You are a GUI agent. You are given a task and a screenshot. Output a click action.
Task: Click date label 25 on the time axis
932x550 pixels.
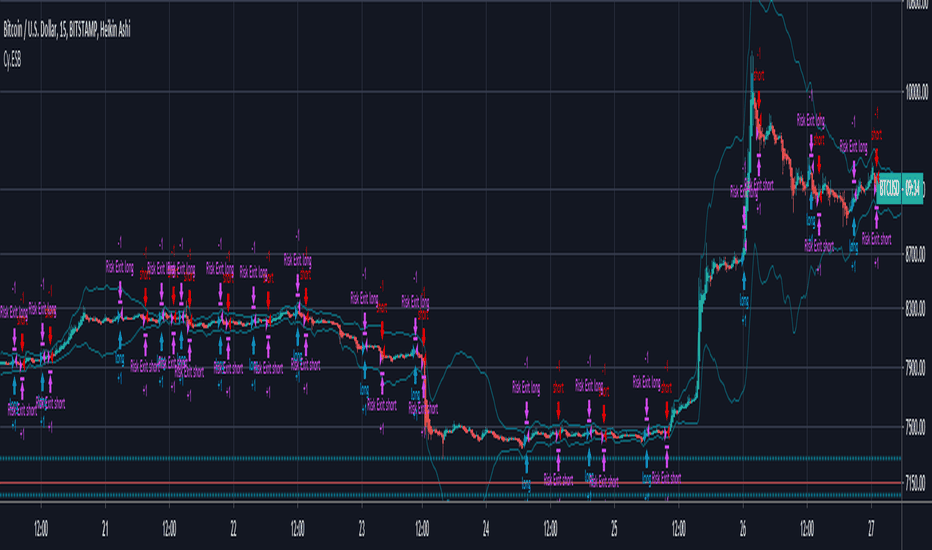pyautogui.click(x=614, y=529)
